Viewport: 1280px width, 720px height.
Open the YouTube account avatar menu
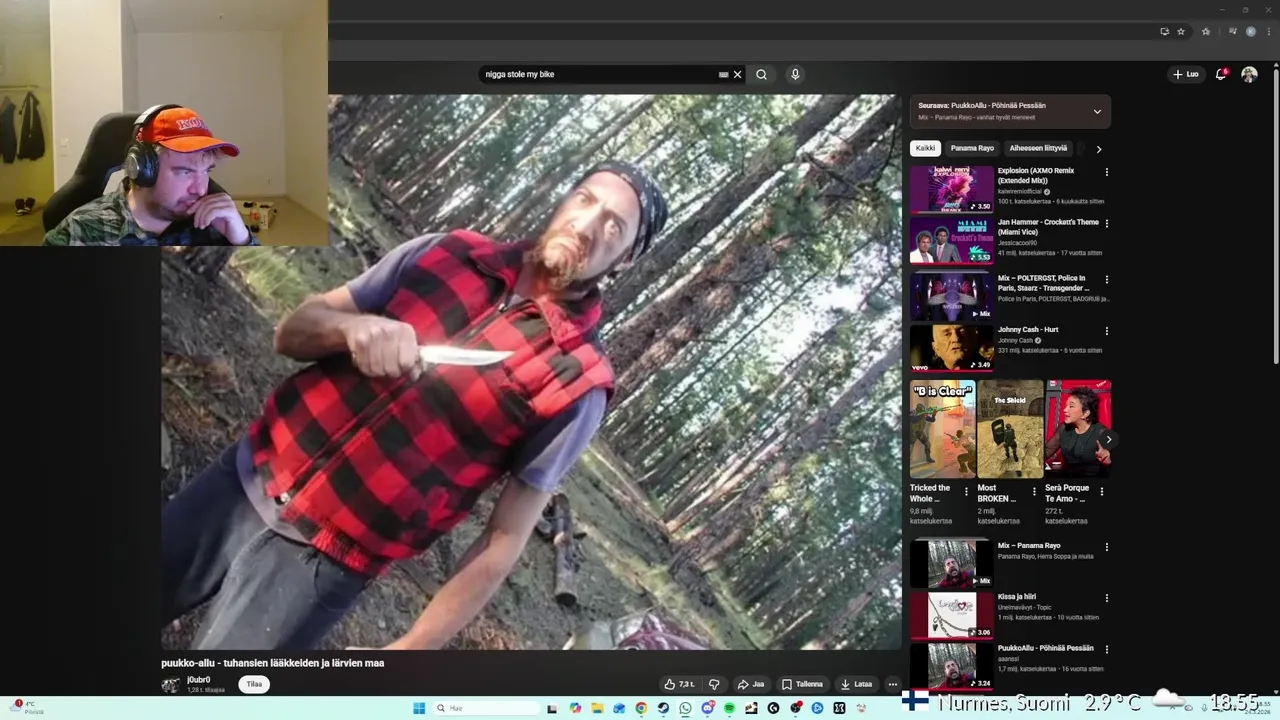(1249, 74)
